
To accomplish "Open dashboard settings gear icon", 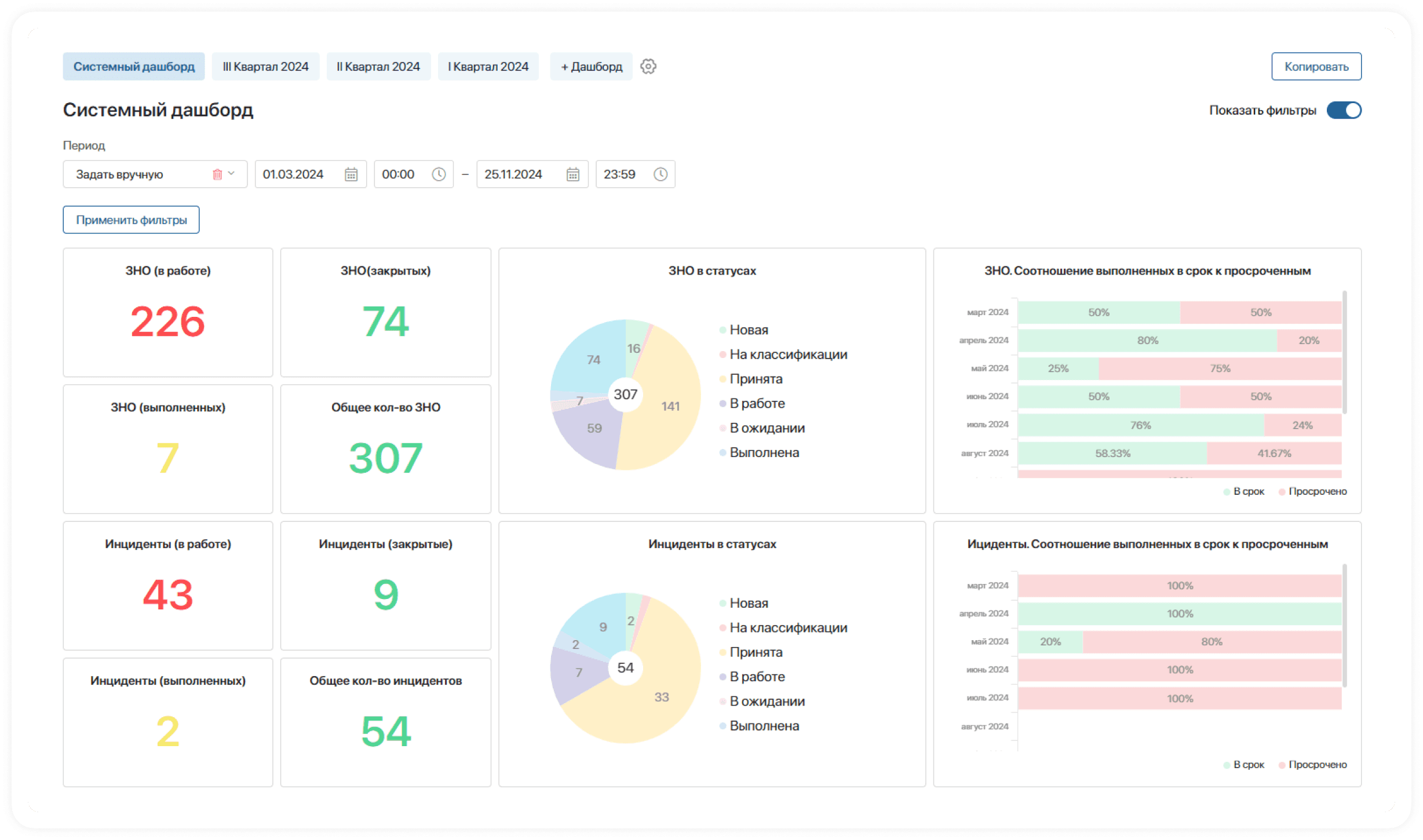I will (648, 67).
